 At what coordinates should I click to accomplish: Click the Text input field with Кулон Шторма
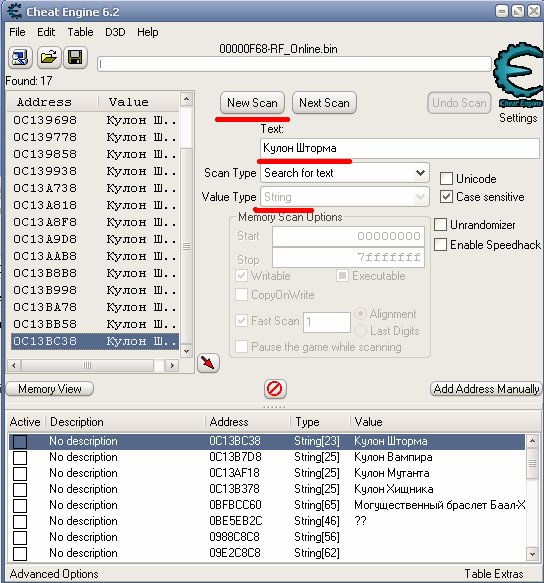click(x=400, y=148)
